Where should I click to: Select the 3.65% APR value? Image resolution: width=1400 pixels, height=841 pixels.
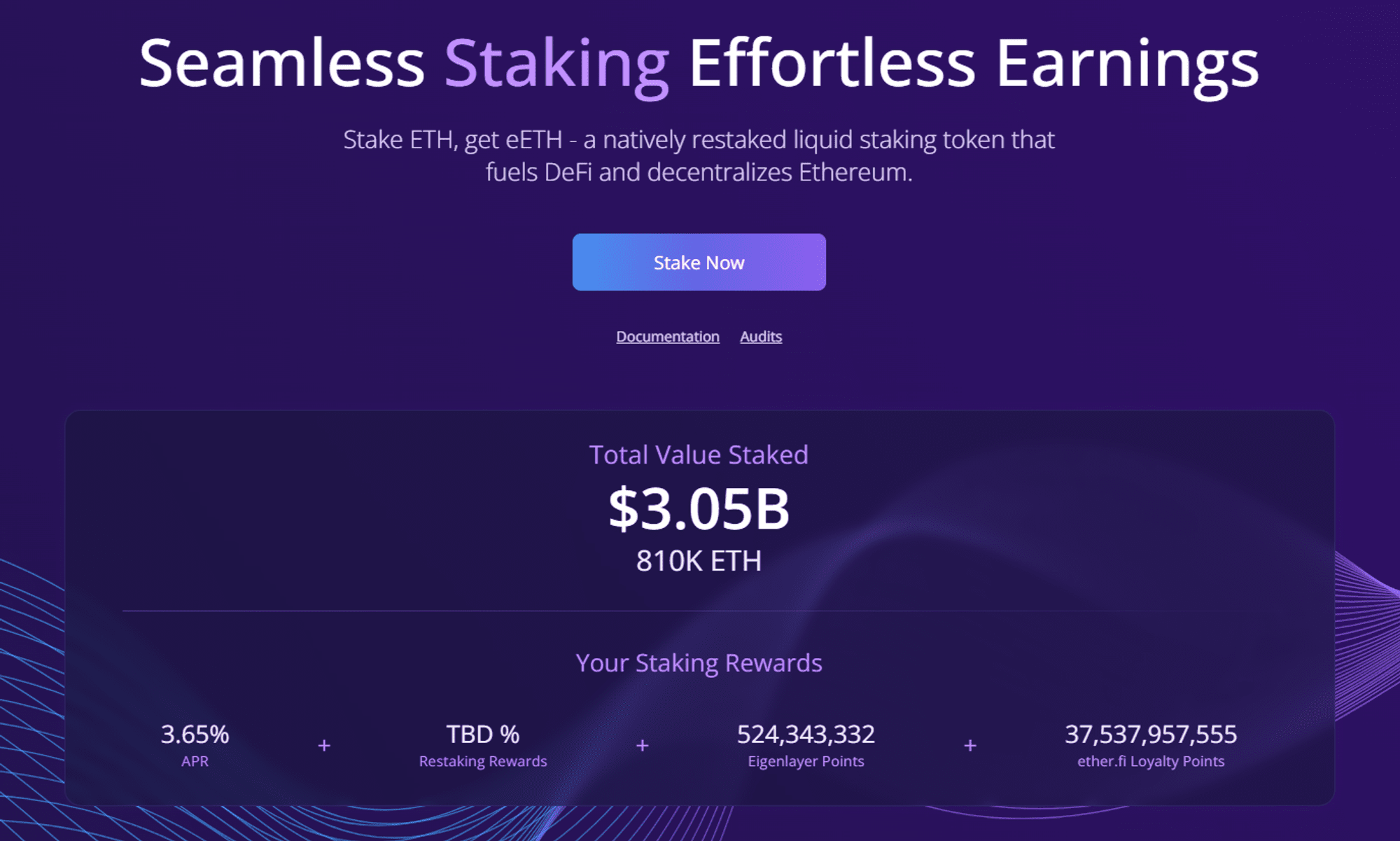pyautogui.click(x=195, y=735)
